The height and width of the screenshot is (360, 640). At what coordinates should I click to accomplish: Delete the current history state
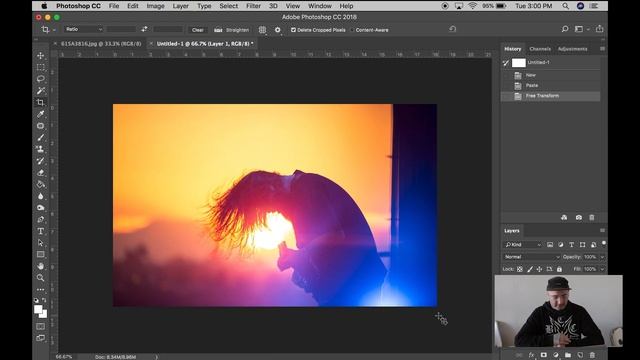tap(591, 218)
